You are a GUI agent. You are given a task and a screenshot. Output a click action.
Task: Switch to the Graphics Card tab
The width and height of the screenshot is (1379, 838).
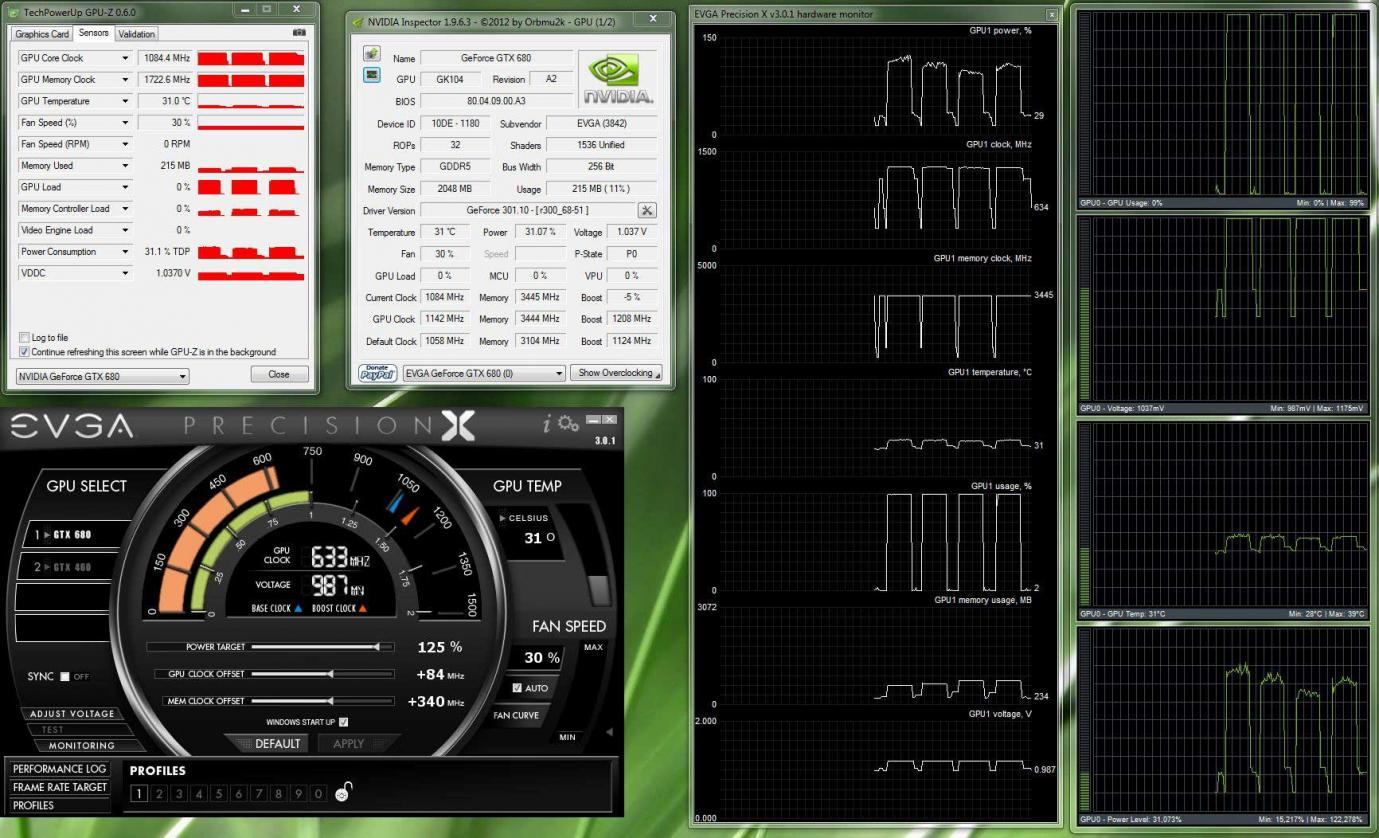tap(42, 34)
